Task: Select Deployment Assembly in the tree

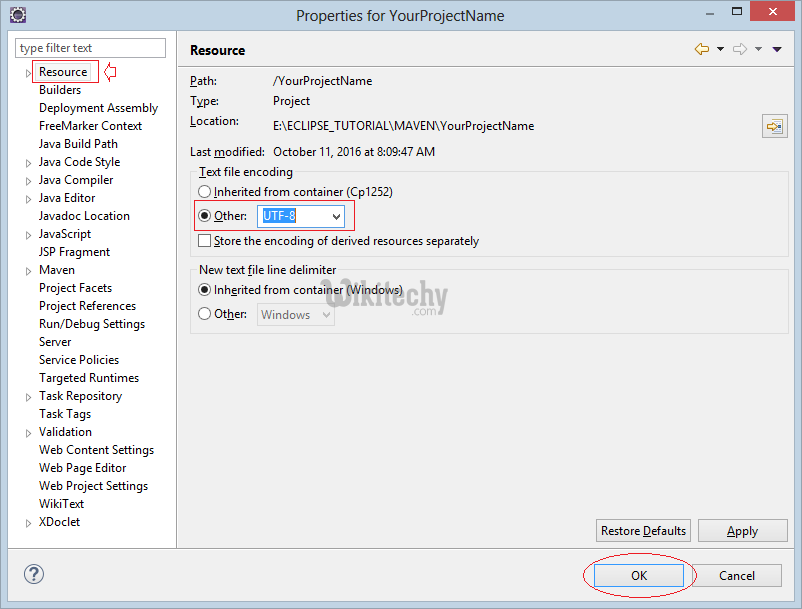Action: pyautogui.click(x=98, y=108)
